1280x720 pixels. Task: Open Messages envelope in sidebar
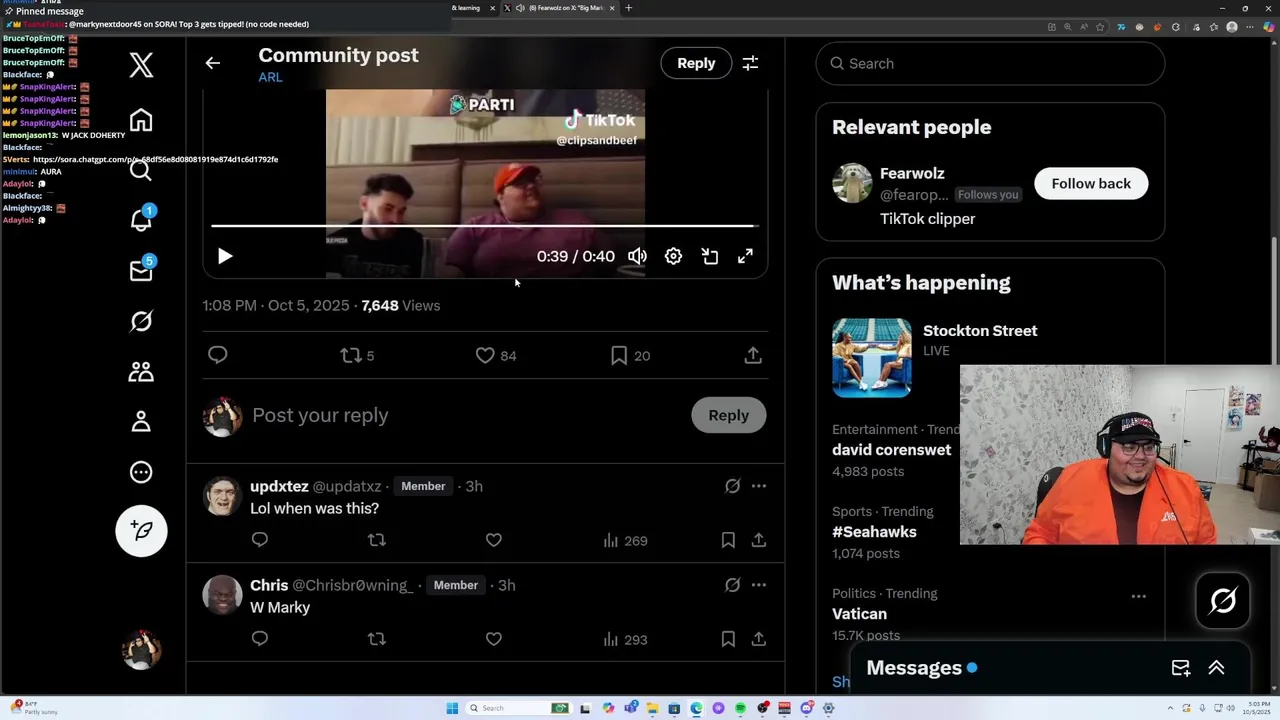(x=141, y=270)
